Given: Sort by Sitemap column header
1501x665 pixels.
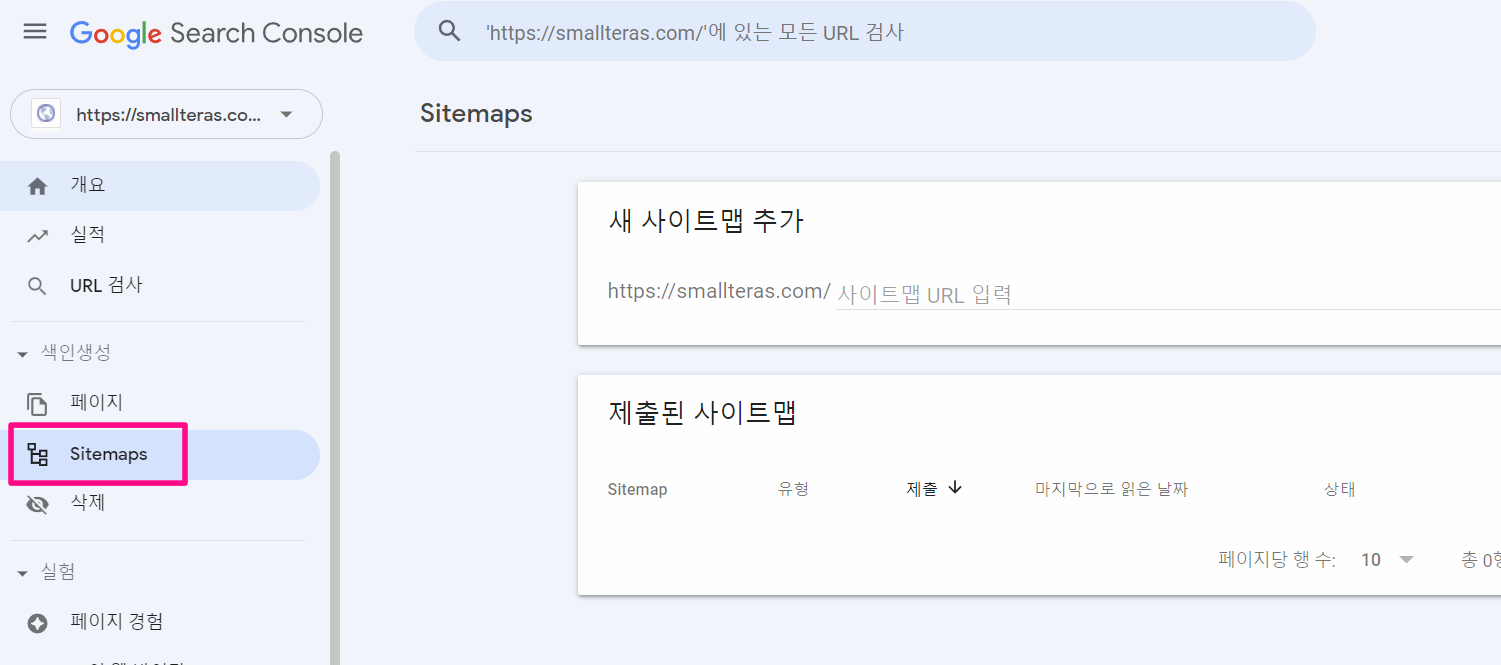Looking at the screenshot, I should pos(637,489).
